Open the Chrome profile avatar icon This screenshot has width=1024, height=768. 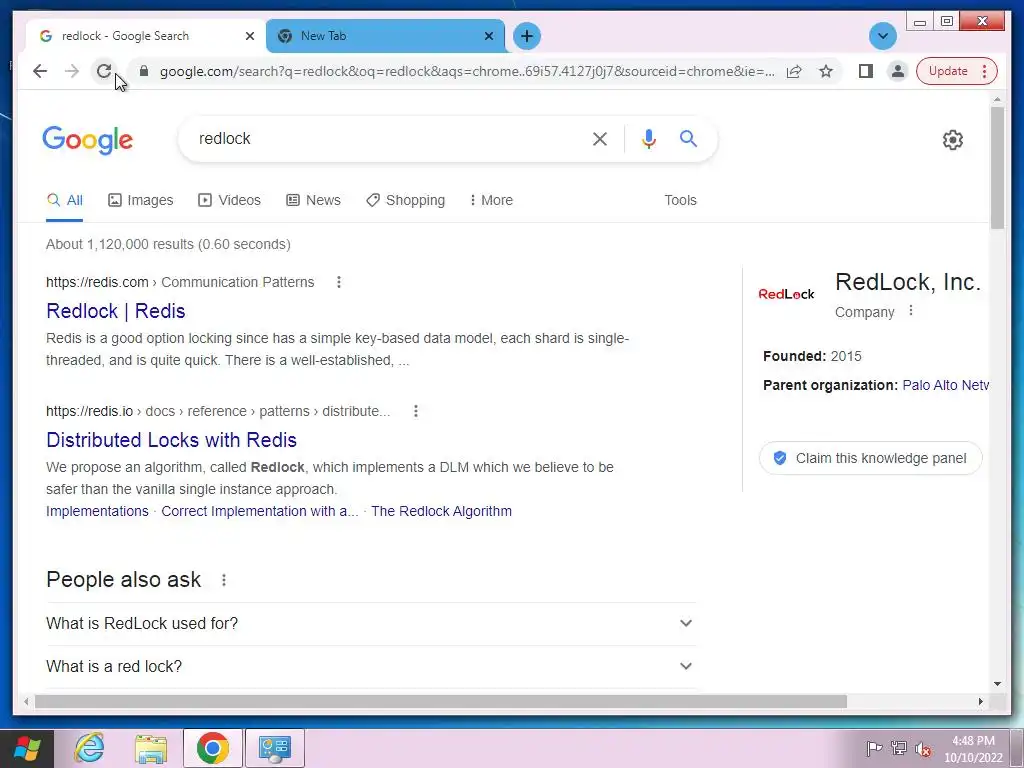pyautogui.click(x=898, y=71)
